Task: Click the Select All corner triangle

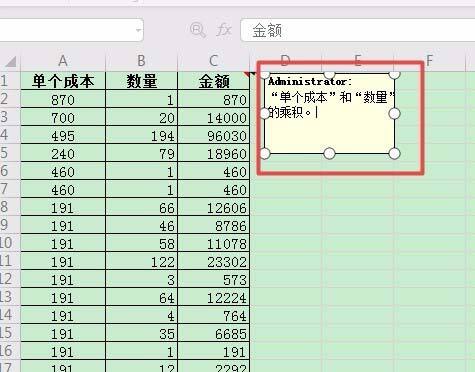Action: [x=11, y=61]
